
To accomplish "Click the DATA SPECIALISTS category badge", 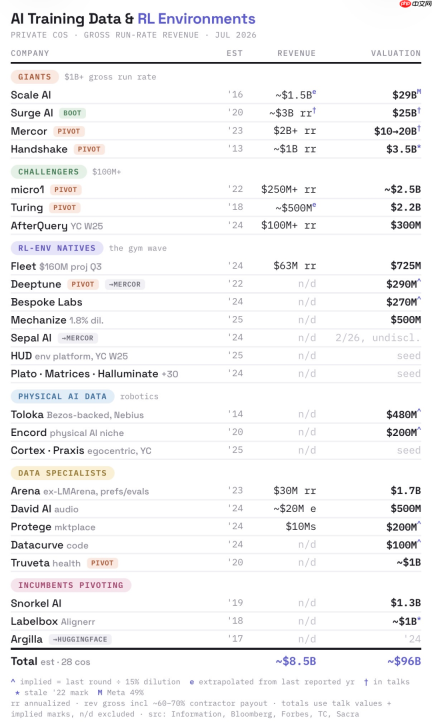I will pos(62,473).
